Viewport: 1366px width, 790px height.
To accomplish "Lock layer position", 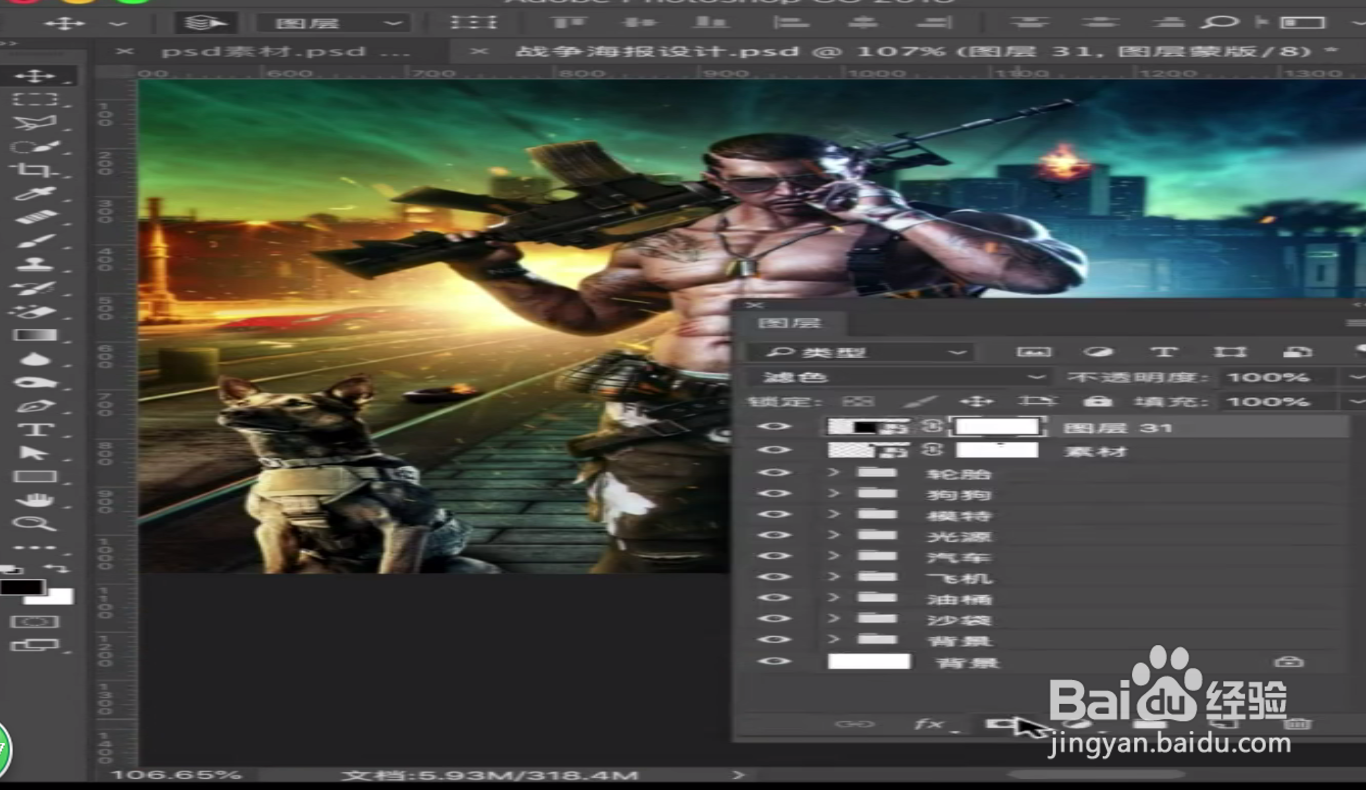I will pos(977,401).
